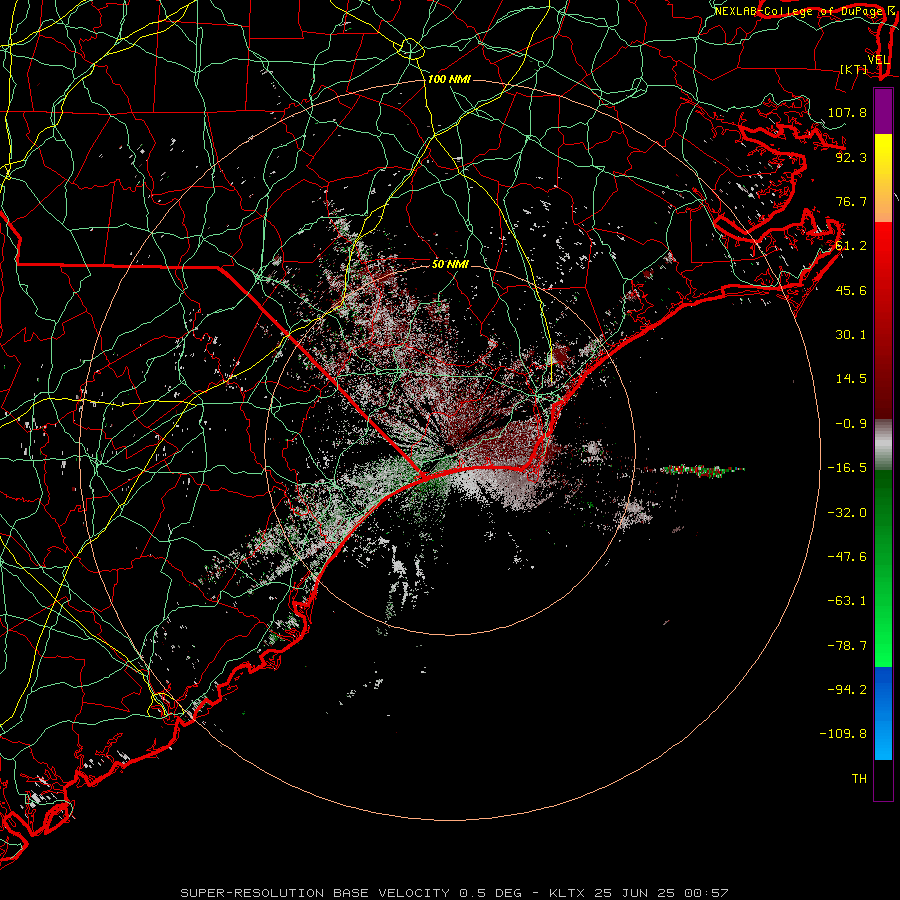Viewport: 900px width, 900px height.
Task: Click the VEL legend title
Action: 878,60
